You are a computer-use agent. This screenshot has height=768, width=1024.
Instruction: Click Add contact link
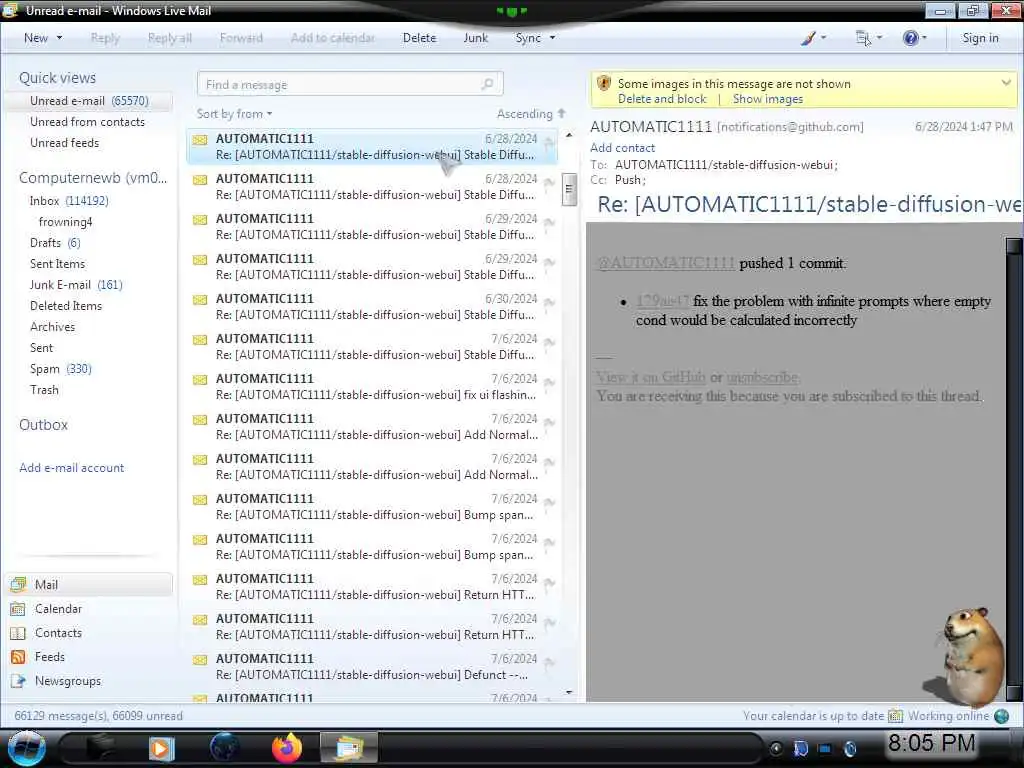[622, 148]
